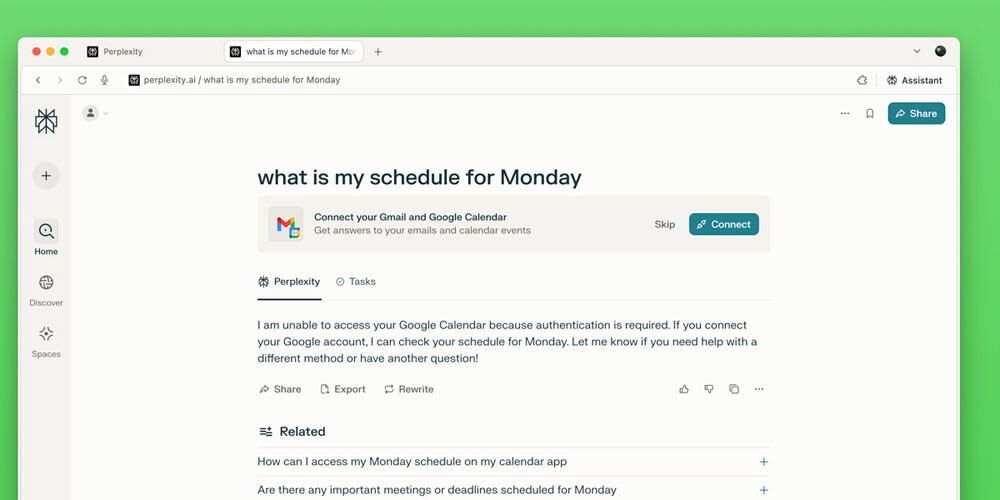
Task: Expand the user profile dropdown
Action: point(96,114)
